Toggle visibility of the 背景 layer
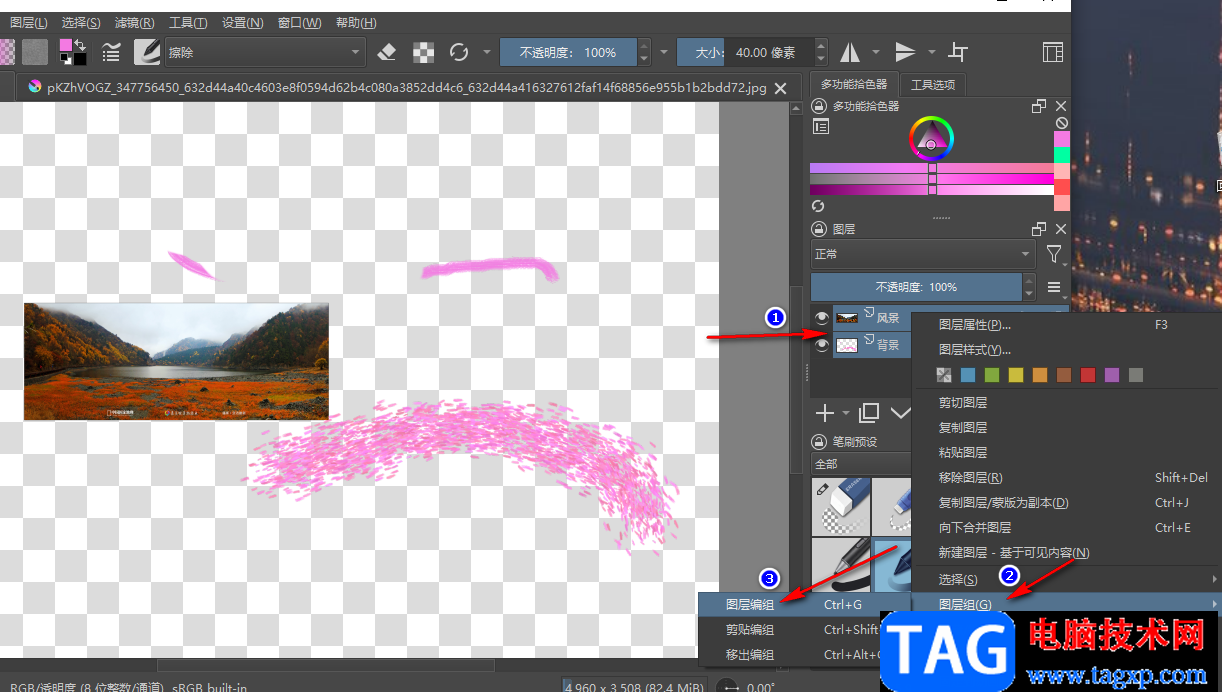Screen dimensions: 1222x692 pos(822,345)
